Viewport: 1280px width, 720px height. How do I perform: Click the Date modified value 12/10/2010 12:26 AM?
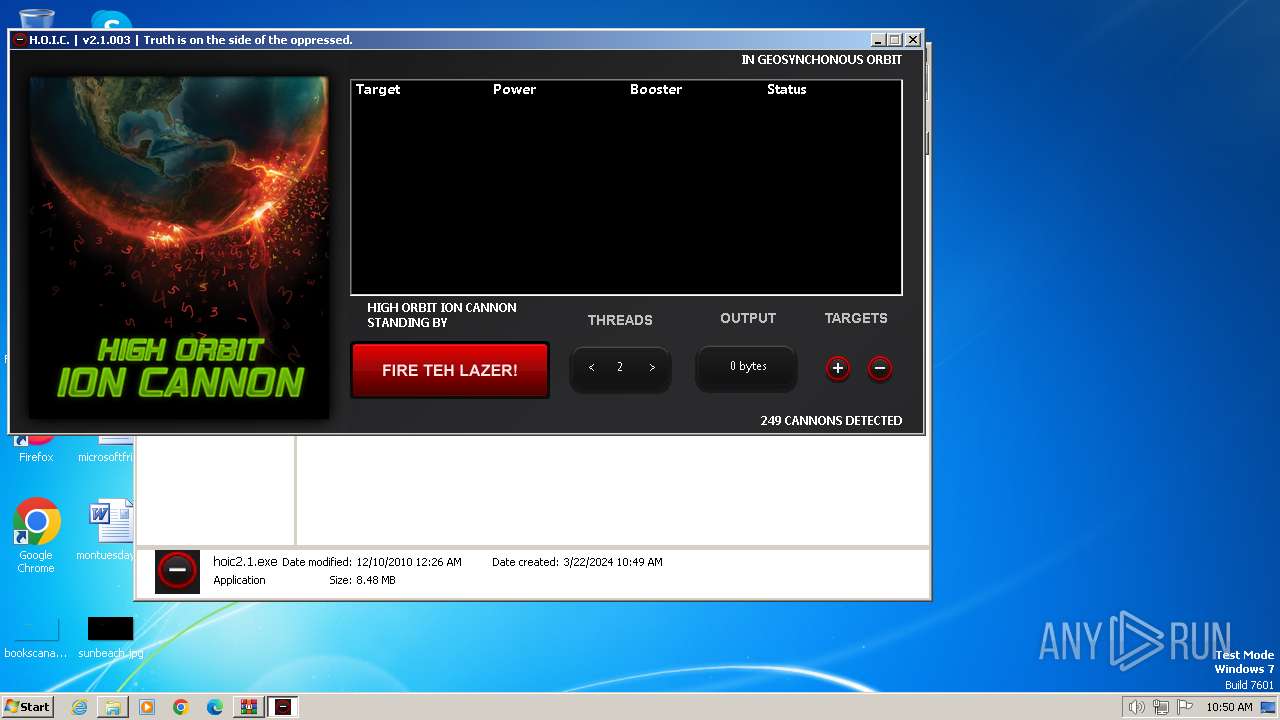409,563
